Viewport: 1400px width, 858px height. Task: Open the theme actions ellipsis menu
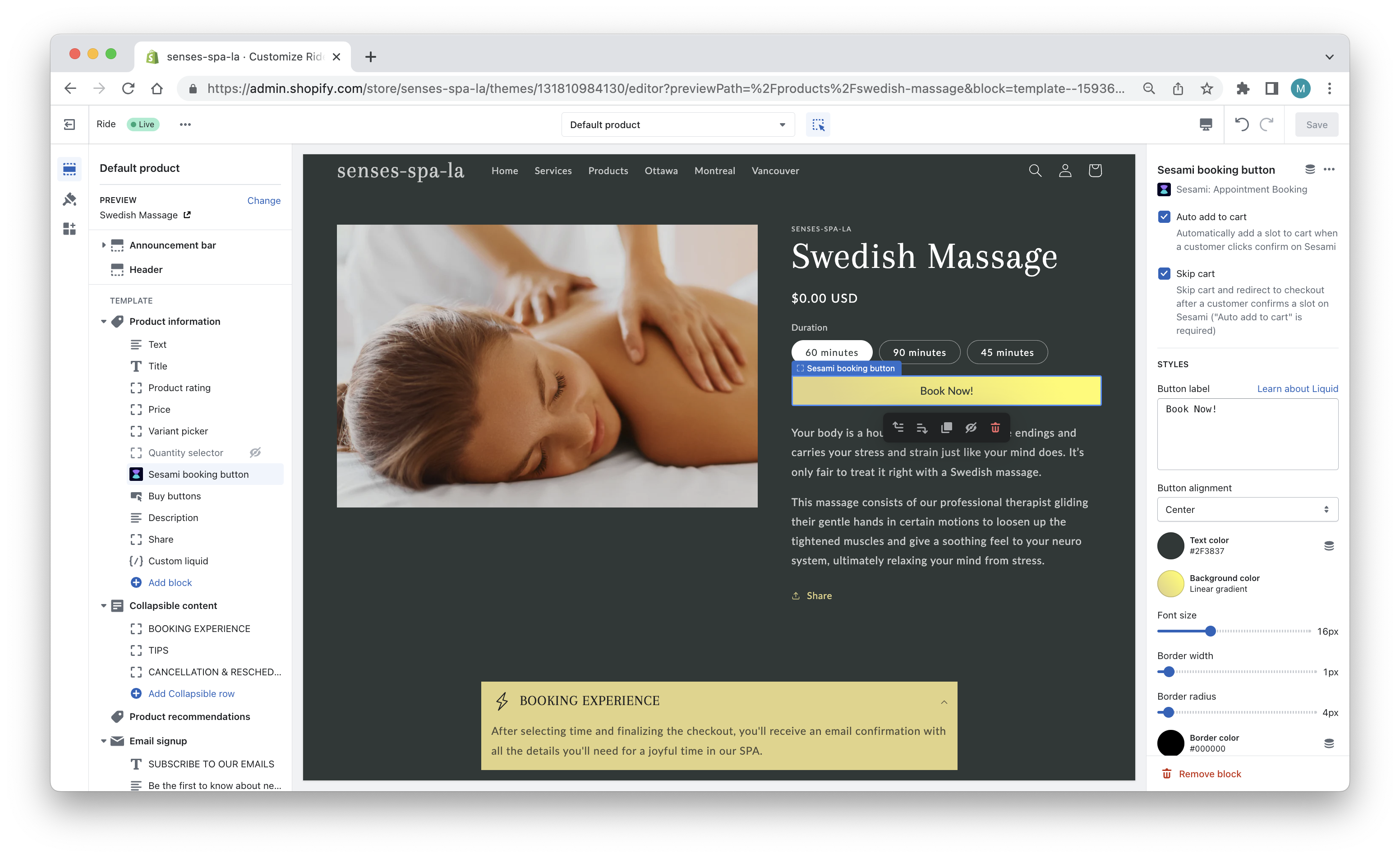pyautogui.click(x=185, y=125)
